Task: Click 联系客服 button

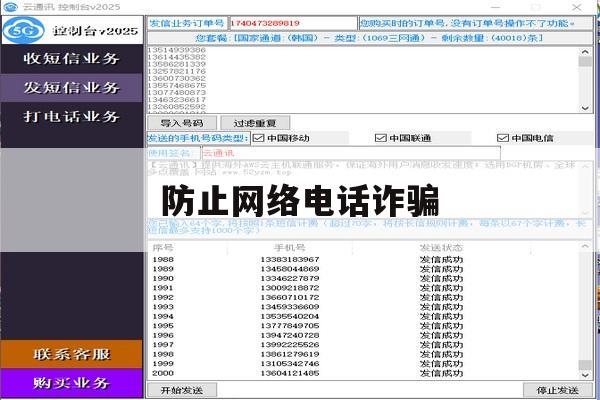Action: pos(72,354)
